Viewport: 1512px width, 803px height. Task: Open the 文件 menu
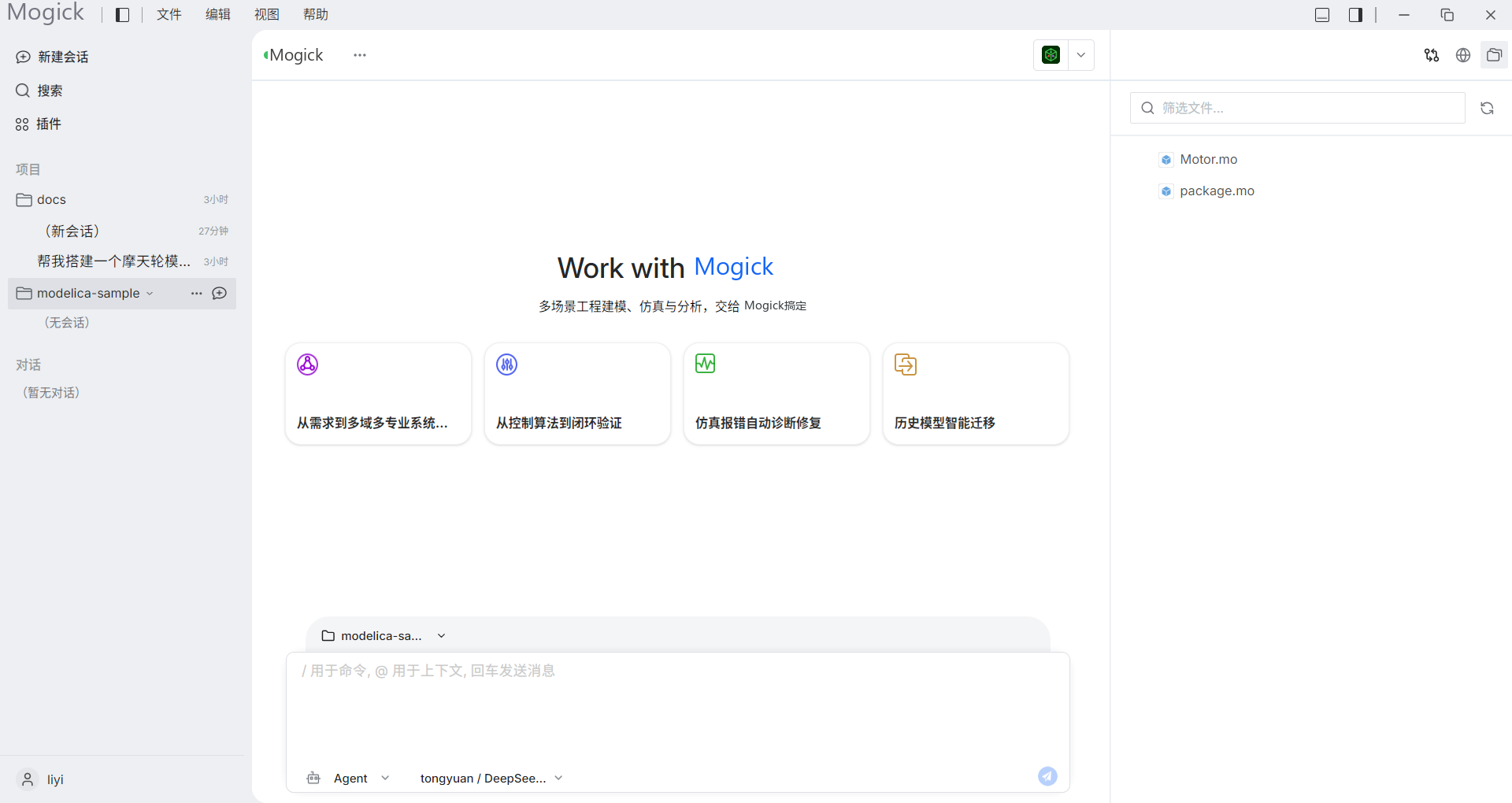pos(169,15)
